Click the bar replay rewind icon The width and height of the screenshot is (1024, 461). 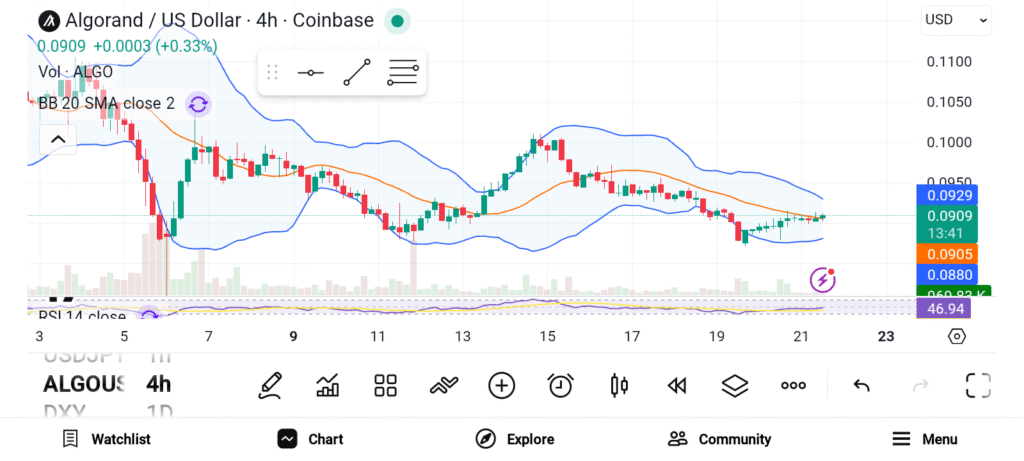(x=677, y=385)
